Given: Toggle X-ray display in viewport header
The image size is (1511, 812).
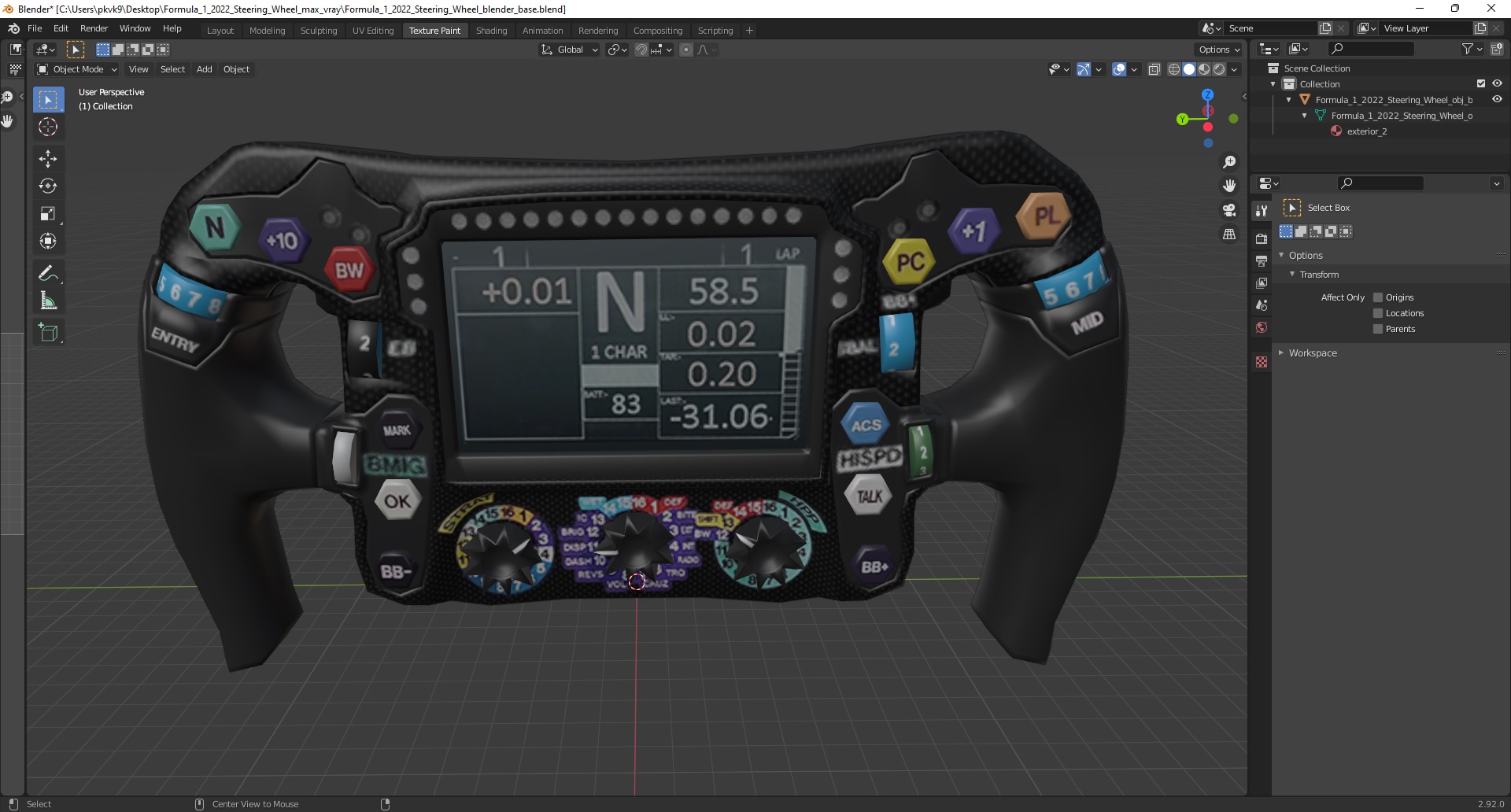Looking at the screenshot, I should tap(1154, 69).
